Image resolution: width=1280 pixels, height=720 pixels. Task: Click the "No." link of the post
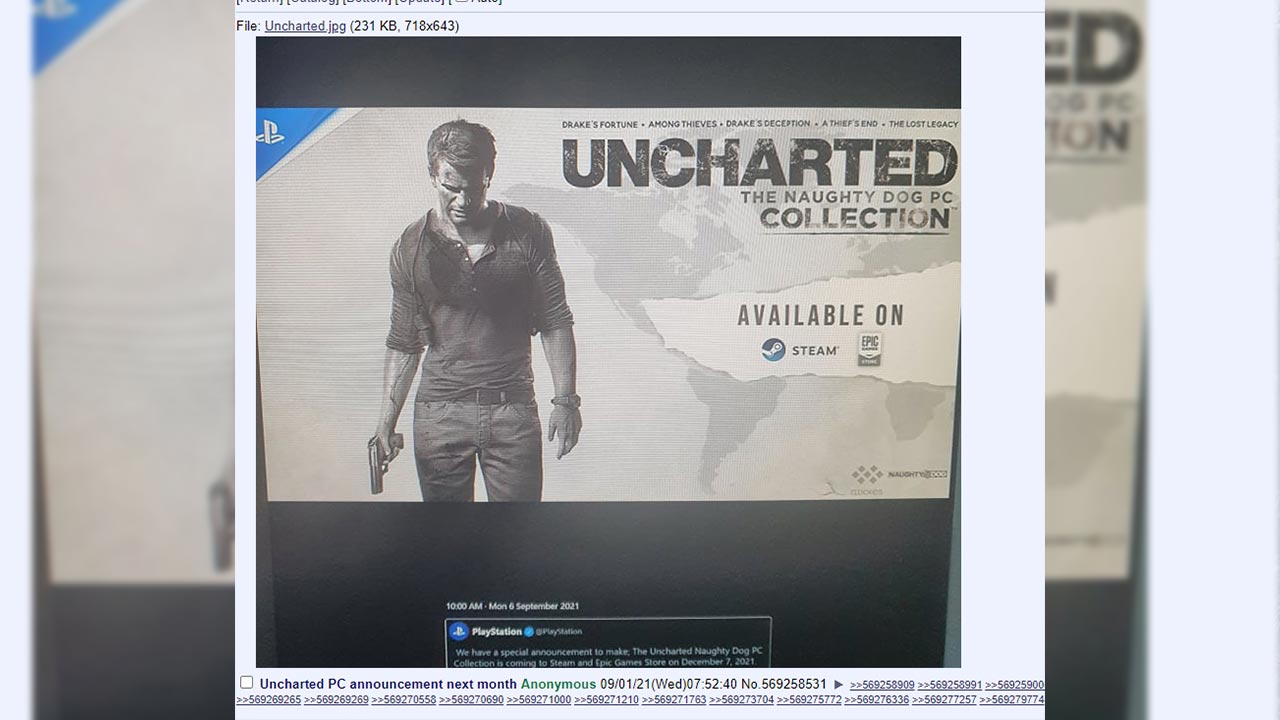[749, 684]
